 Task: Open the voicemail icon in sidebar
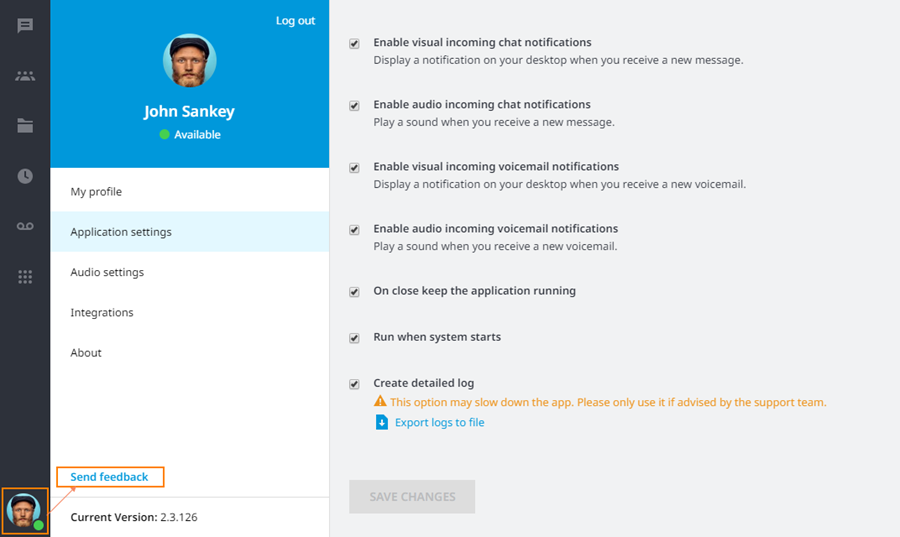click(25, 227)
